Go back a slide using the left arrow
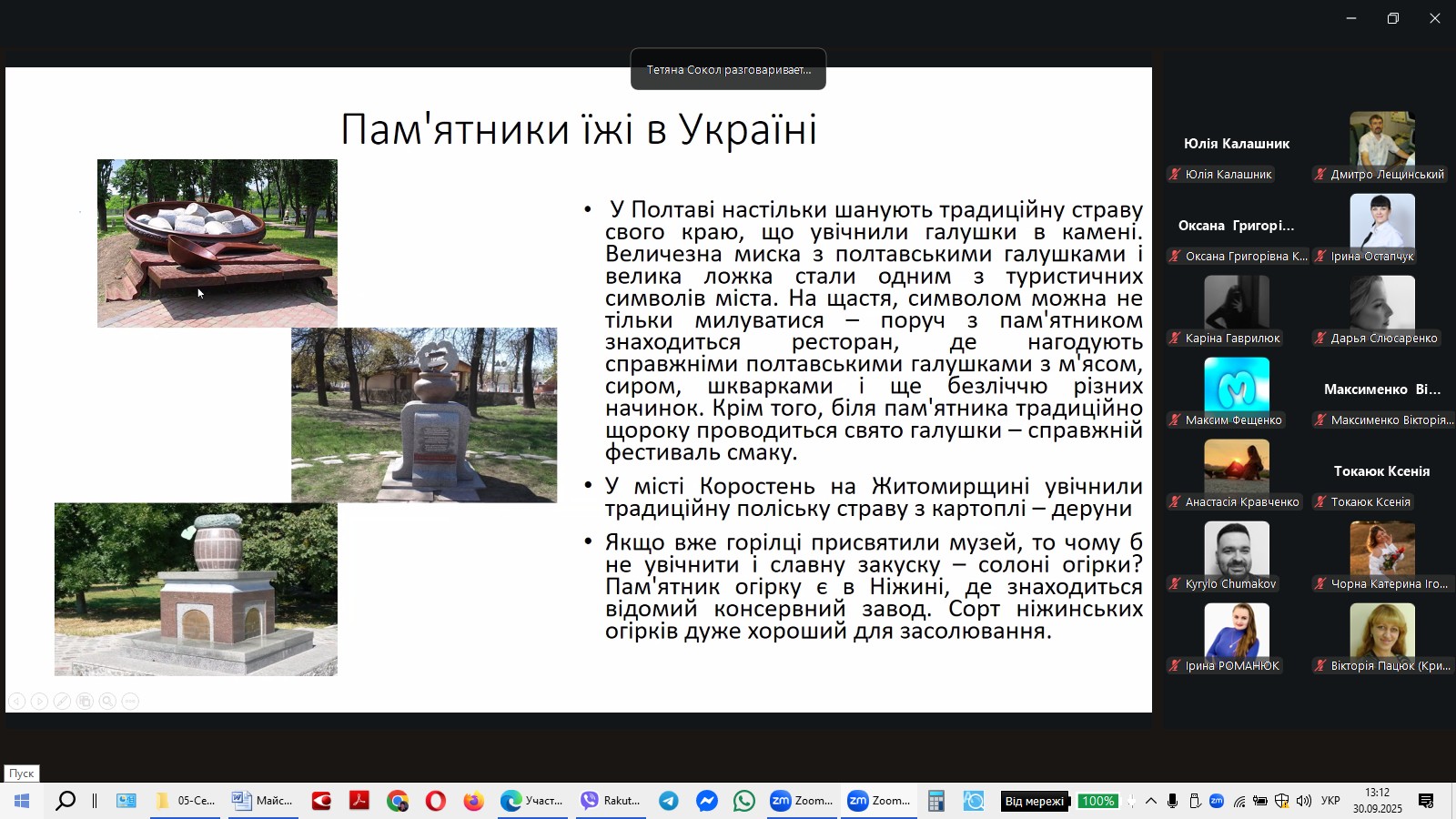 click(16, 701)
